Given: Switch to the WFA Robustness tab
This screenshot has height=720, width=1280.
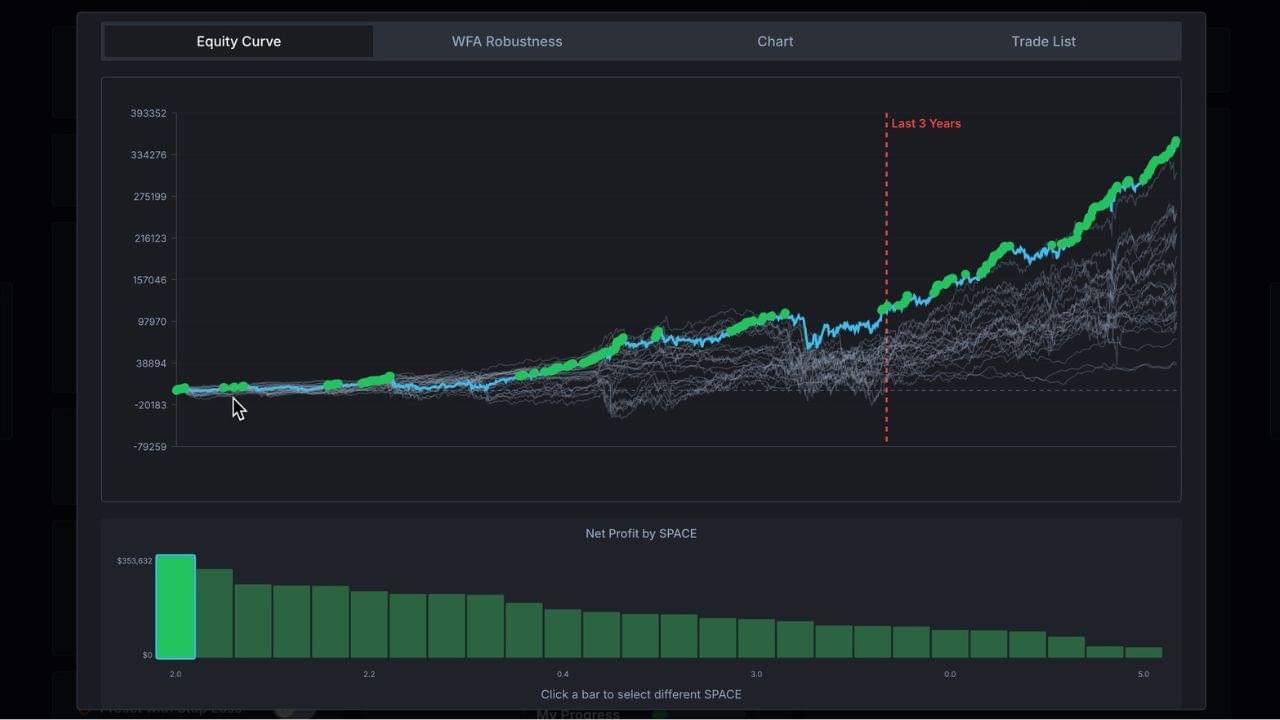Looking at the screenshot, I should tap(507, 41).
